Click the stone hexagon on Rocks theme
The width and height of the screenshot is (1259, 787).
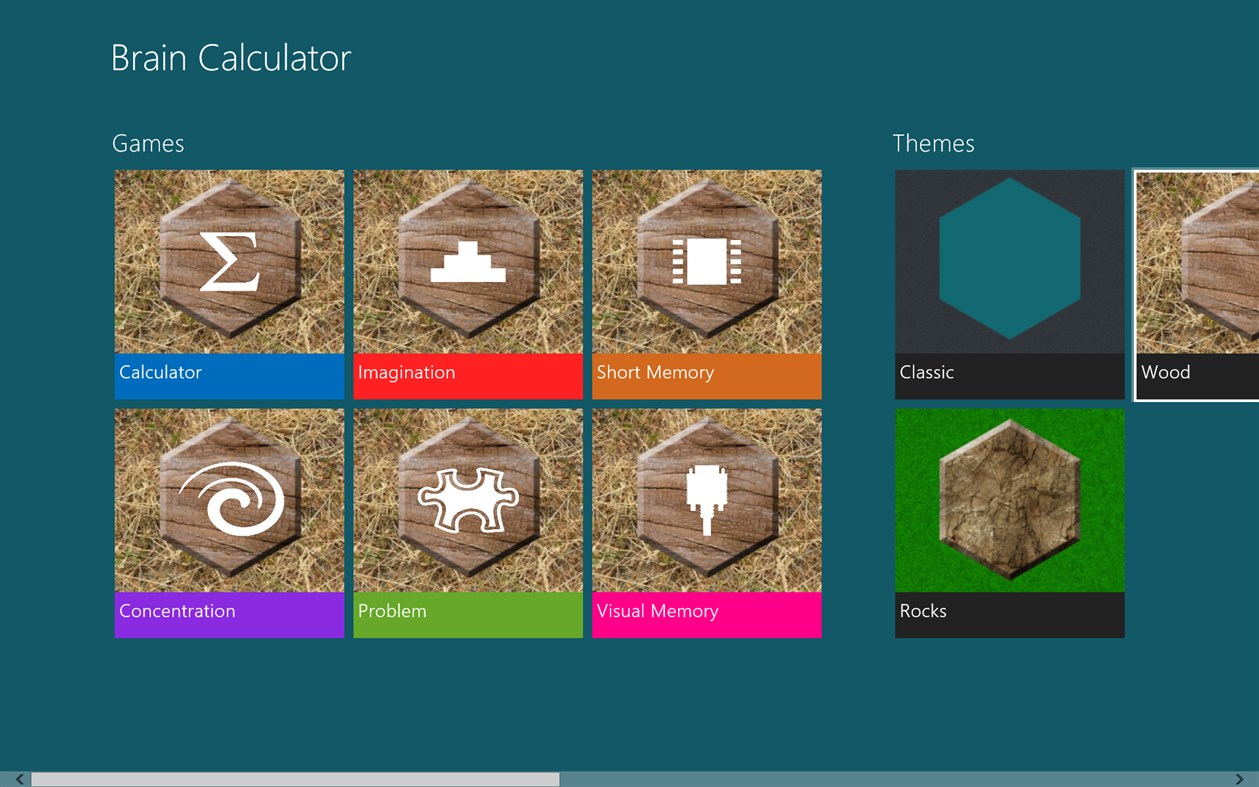tap(1008, 497)
